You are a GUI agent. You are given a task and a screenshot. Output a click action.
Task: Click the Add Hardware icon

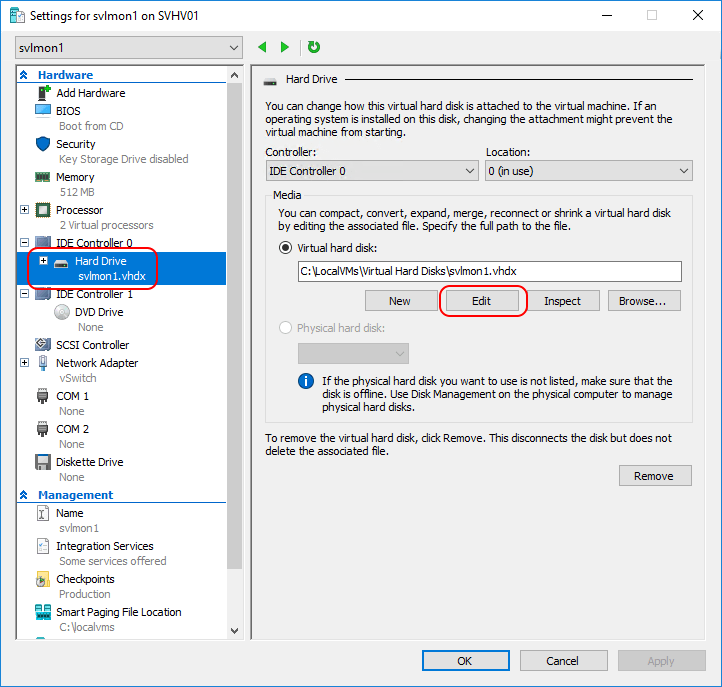(43, 93)
